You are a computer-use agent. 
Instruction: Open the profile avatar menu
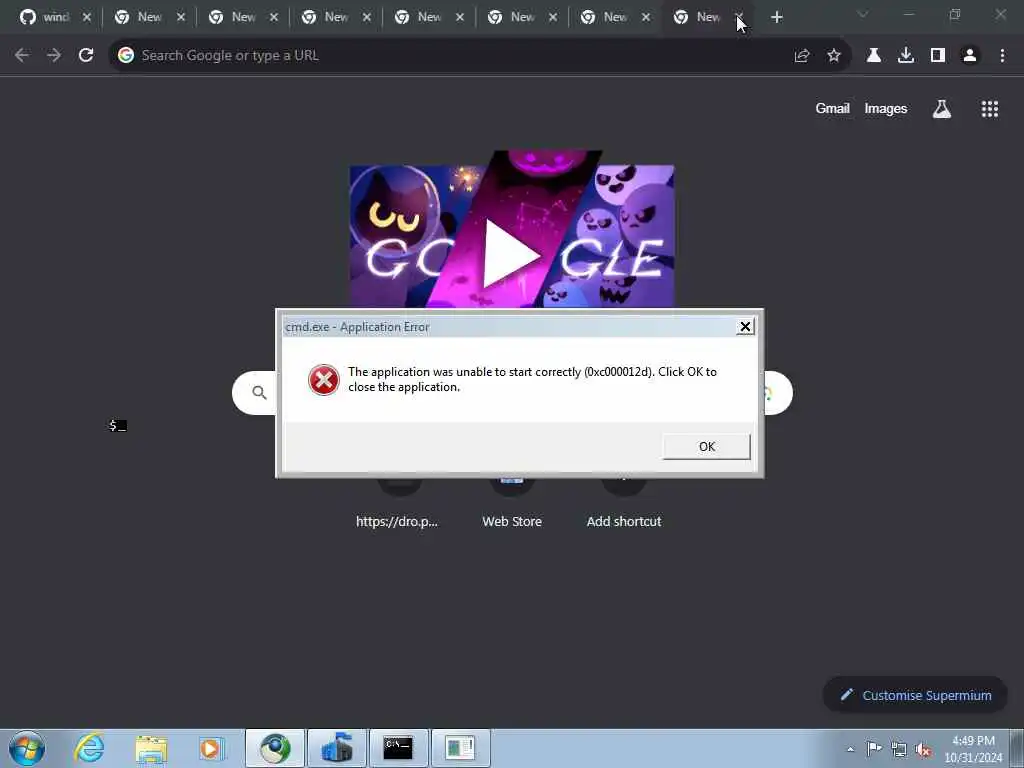970,56
